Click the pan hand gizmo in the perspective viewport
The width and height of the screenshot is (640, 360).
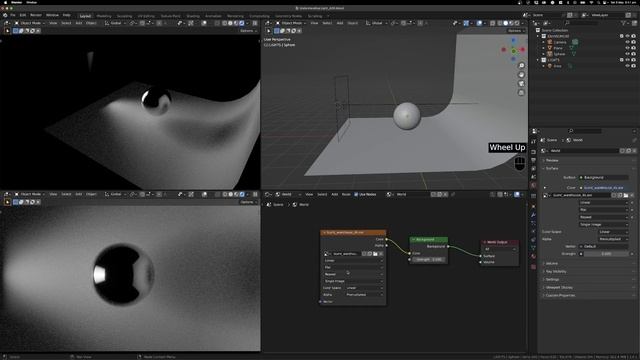click(x=521, y=75)
